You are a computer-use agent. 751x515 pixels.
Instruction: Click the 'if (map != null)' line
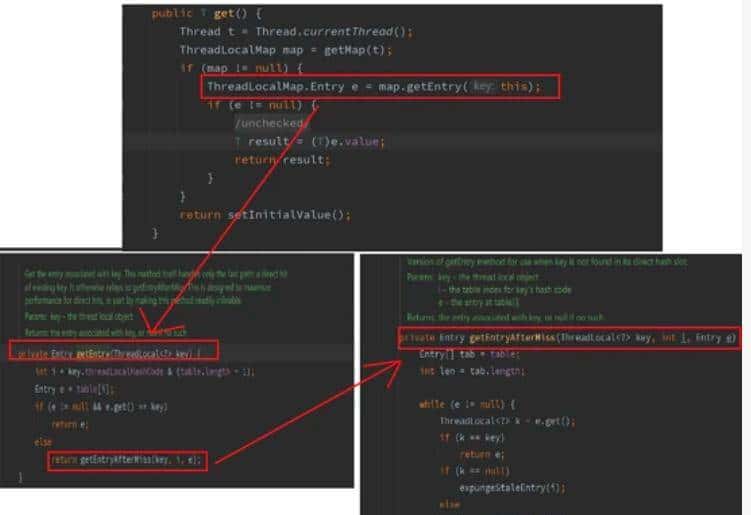(x=241, y=68)
